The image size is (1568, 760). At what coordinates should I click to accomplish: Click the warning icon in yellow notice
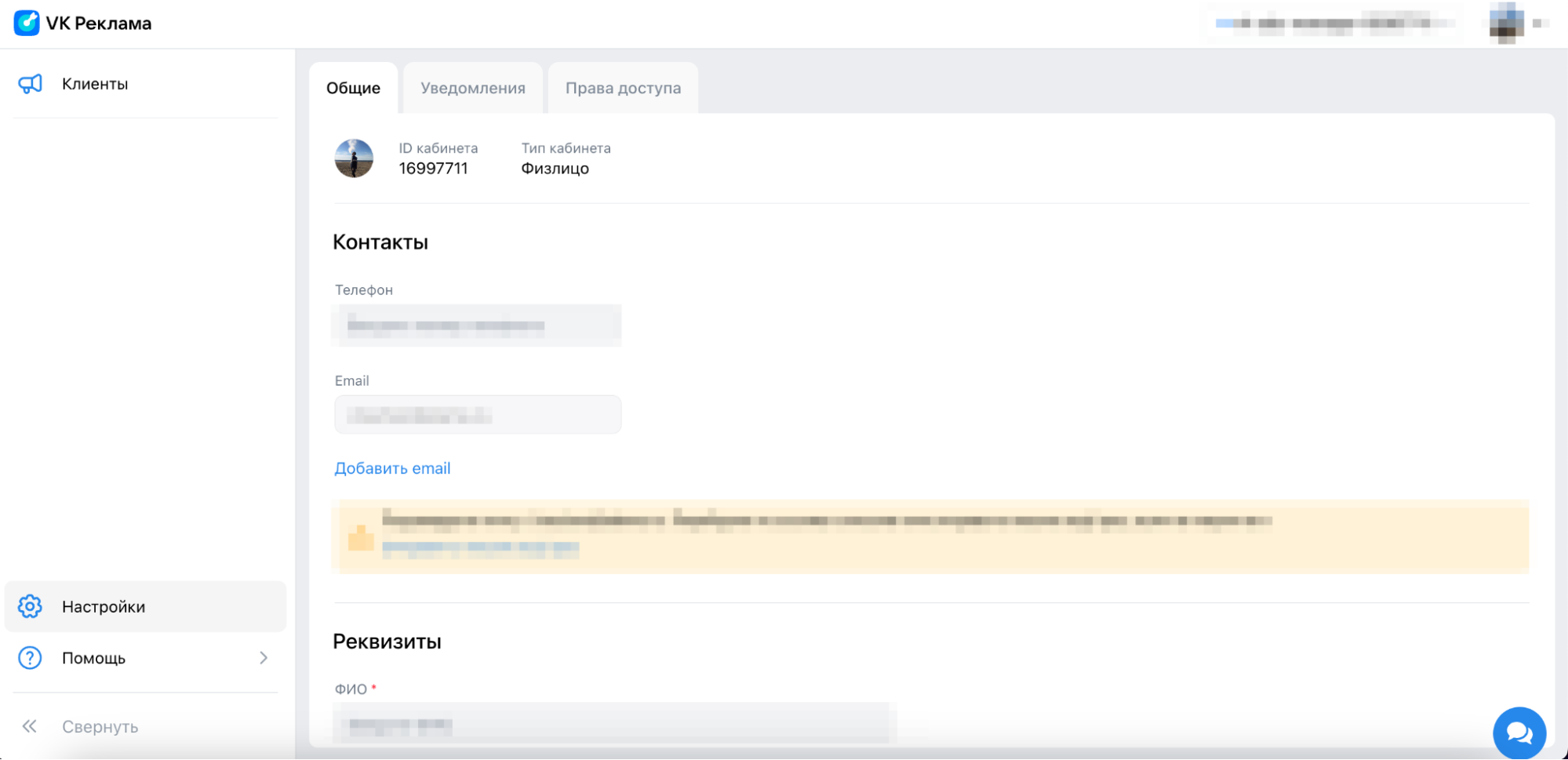[x=361, y=537]
